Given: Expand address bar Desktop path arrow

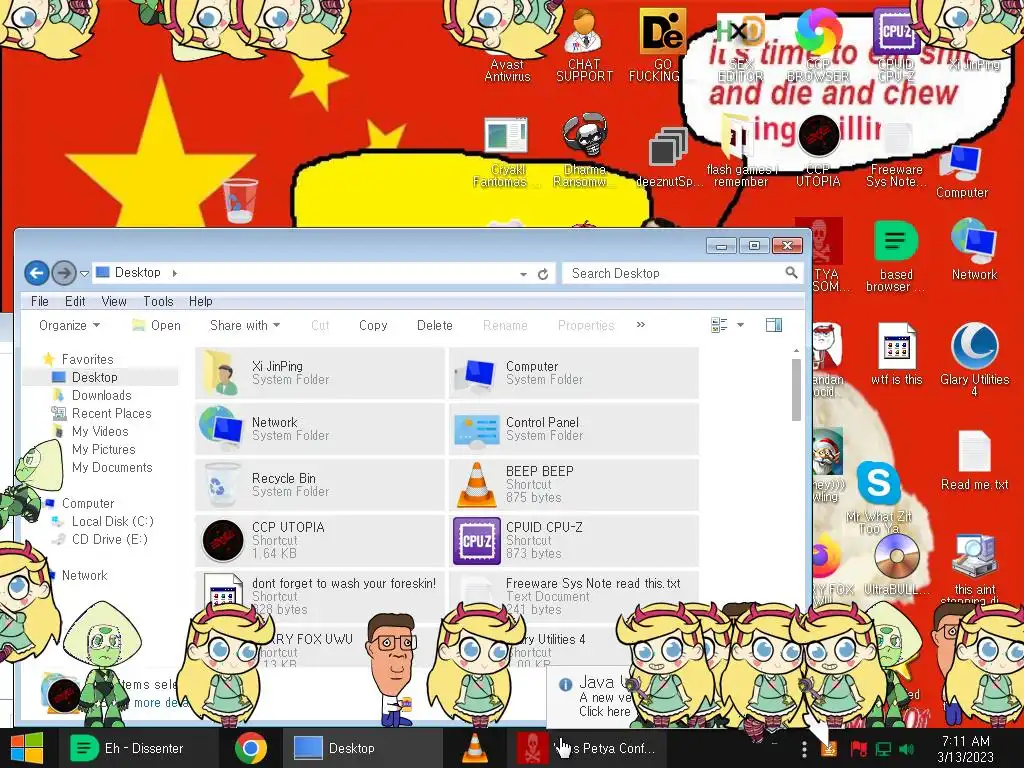Looking at the screenshot, I should coord(174,273).
